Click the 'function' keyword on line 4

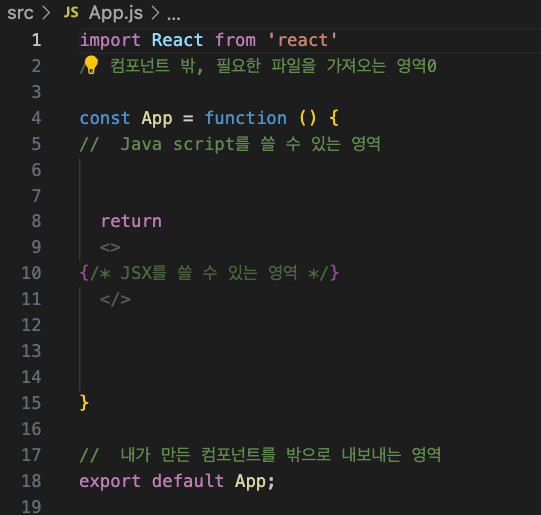tap(246, 118)
